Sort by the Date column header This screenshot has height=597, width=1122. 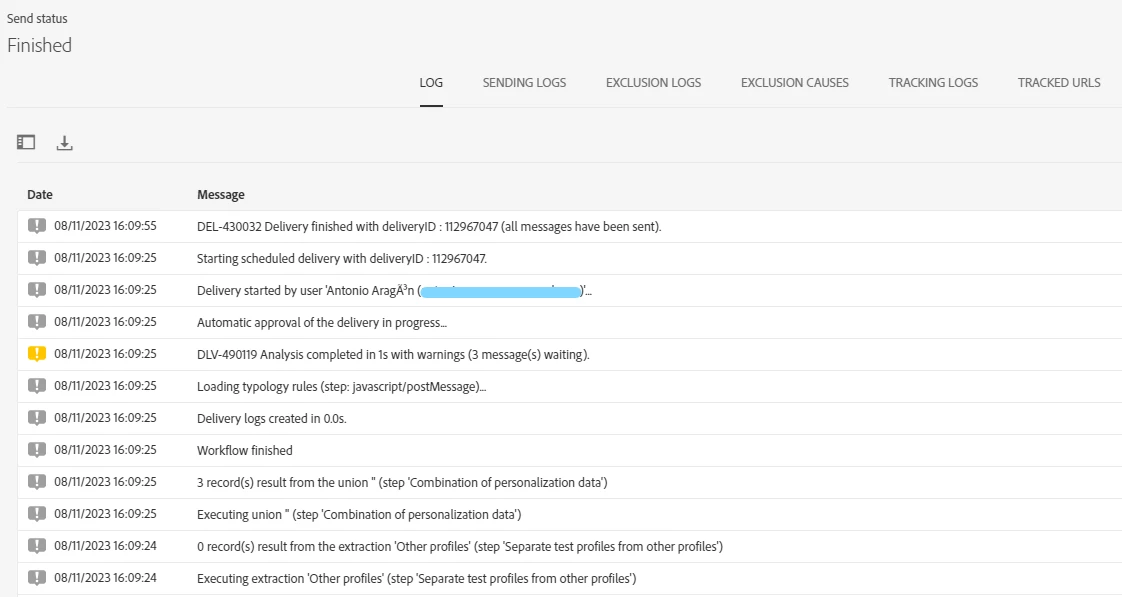point(40,195)
